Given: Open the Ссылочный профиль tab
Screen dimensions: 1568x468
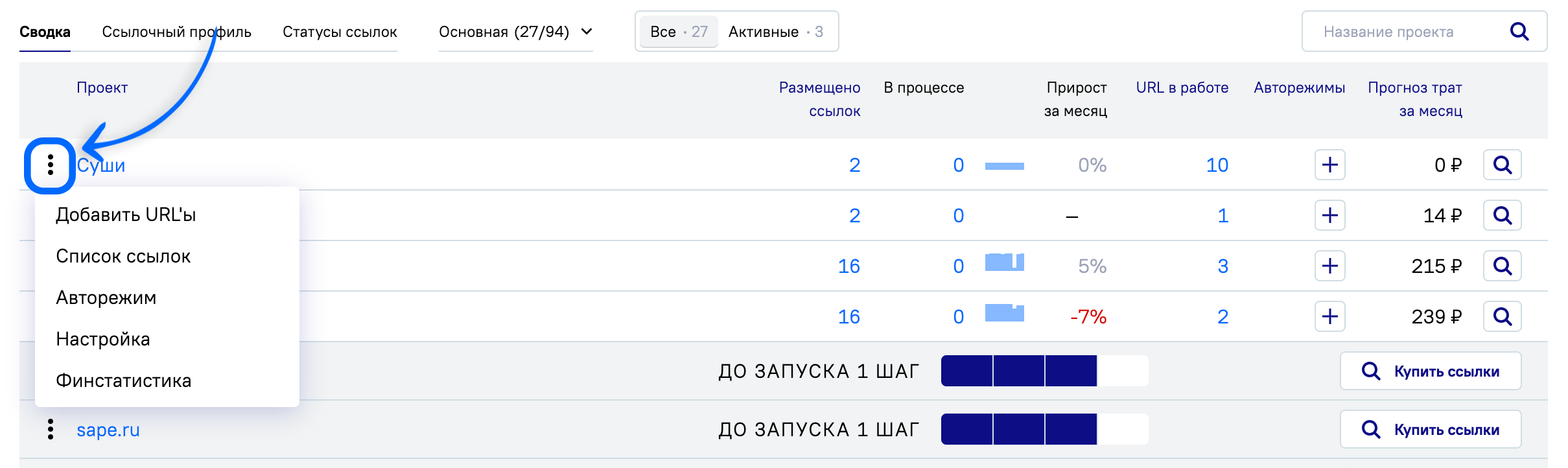Looking at the screenshot, I should tap(176, 32).
